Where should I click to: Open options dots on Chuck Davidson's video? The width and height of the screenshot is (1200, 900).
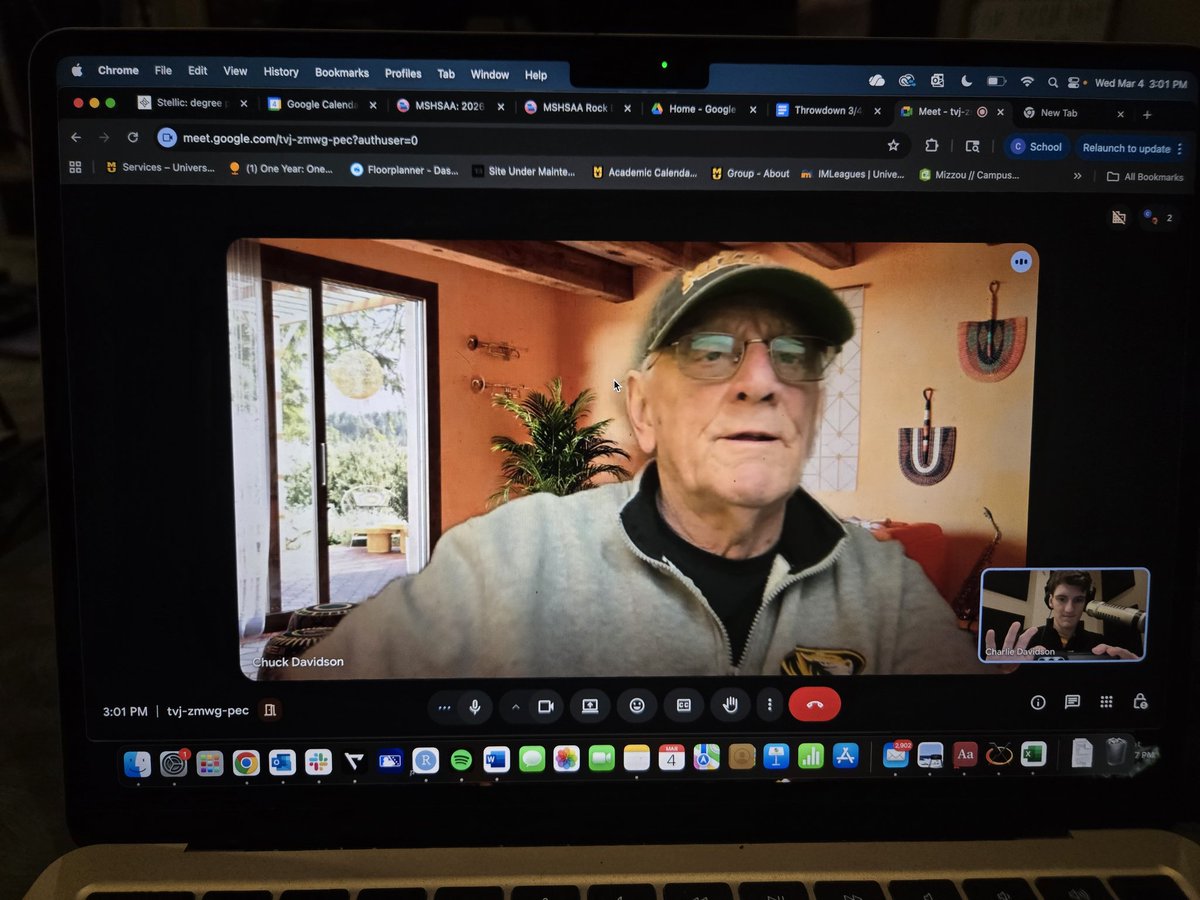coord(1021,261)
